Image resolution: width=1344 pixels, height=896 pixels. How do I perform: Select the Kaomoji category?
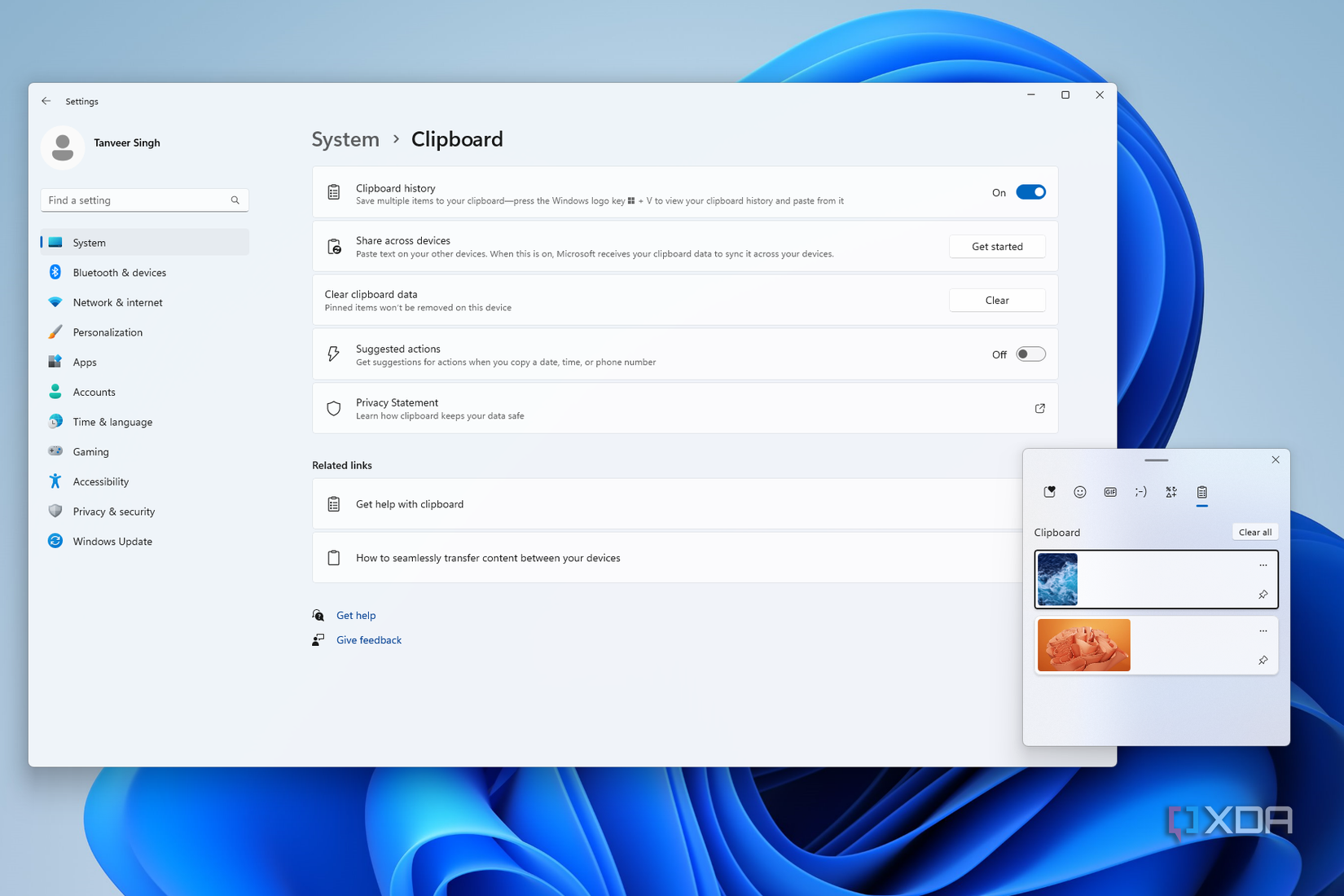pos(1140,492)
